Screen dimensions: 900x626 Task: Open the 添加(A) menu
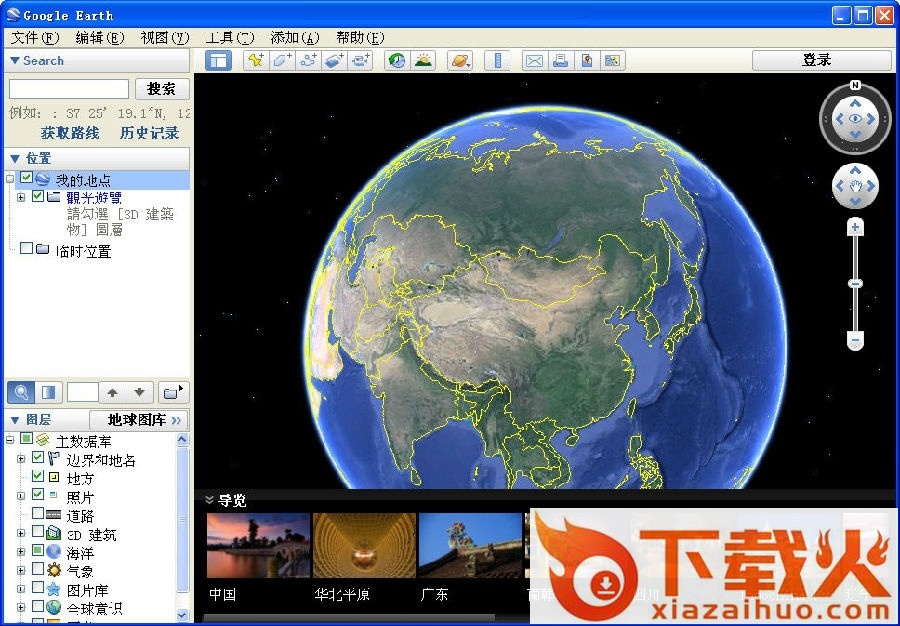pyautogui.click(x=294, y=38)
